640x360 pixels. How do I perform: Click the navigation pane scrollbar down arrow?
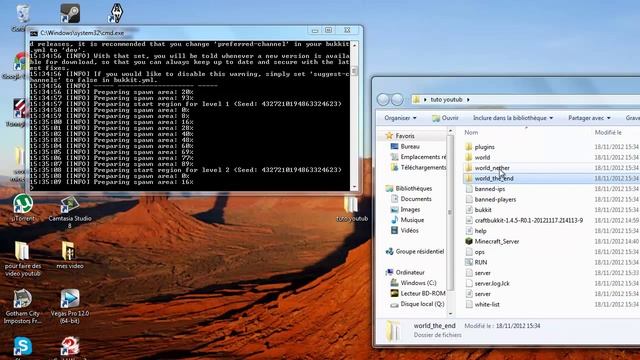(x=451, y=313)
